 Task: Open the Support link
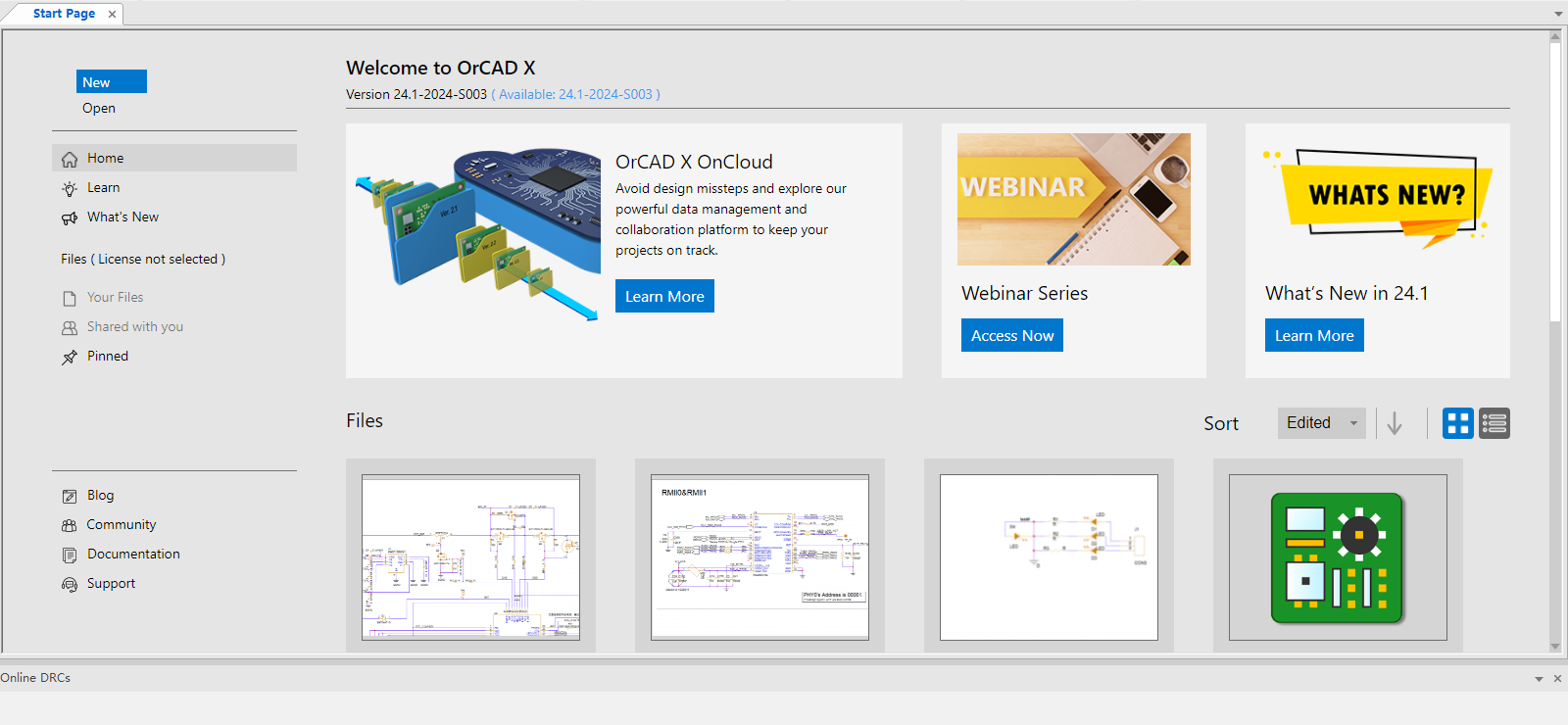point(111,583)
